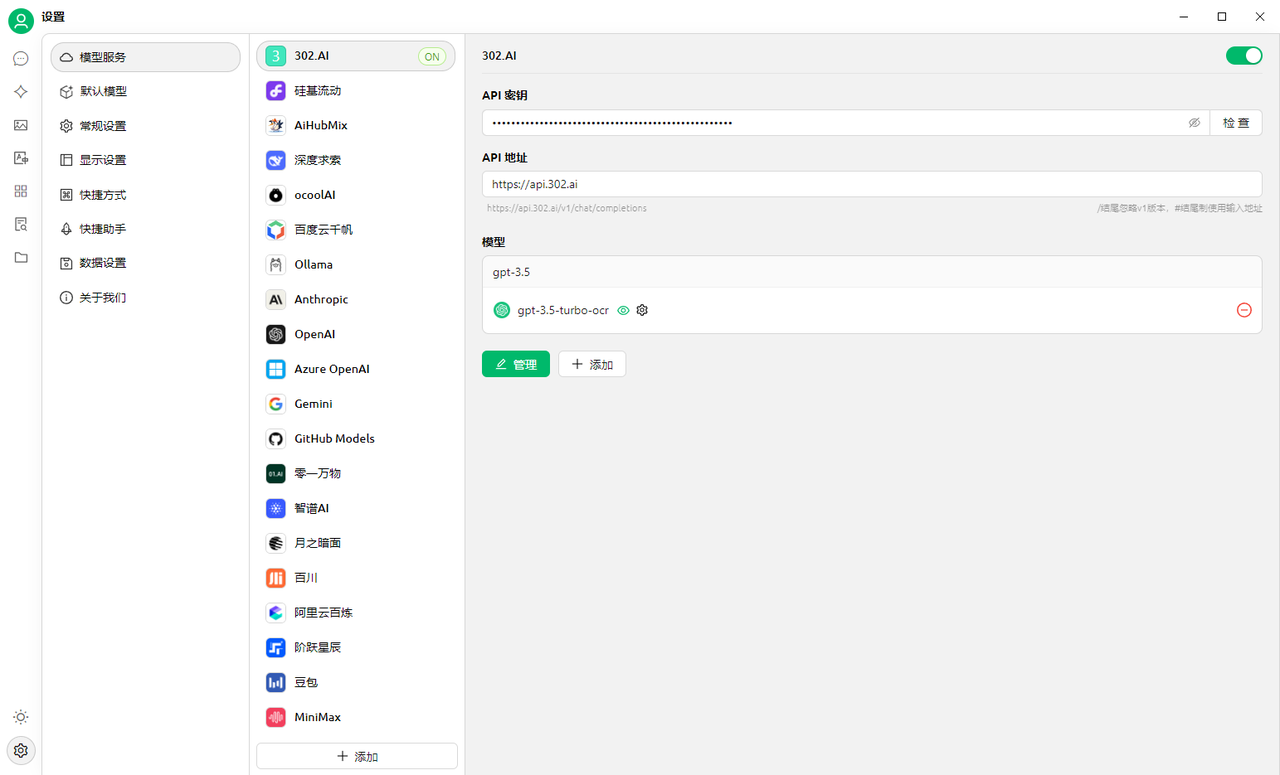Select the 深度求索 provider
1280x775 pixels.
coord(356,160)
